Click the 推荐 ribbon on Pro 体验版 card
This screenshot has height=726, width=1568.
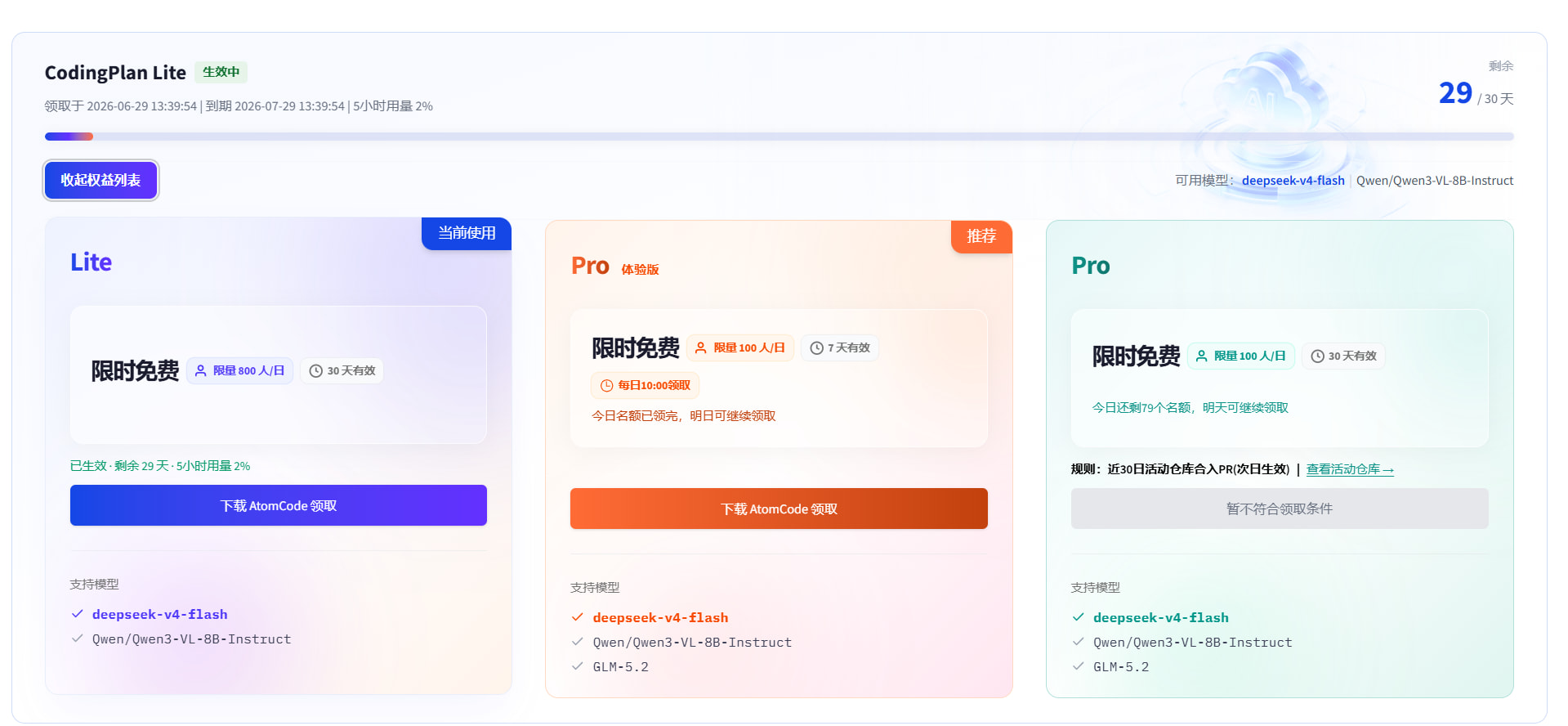[981, 236]
